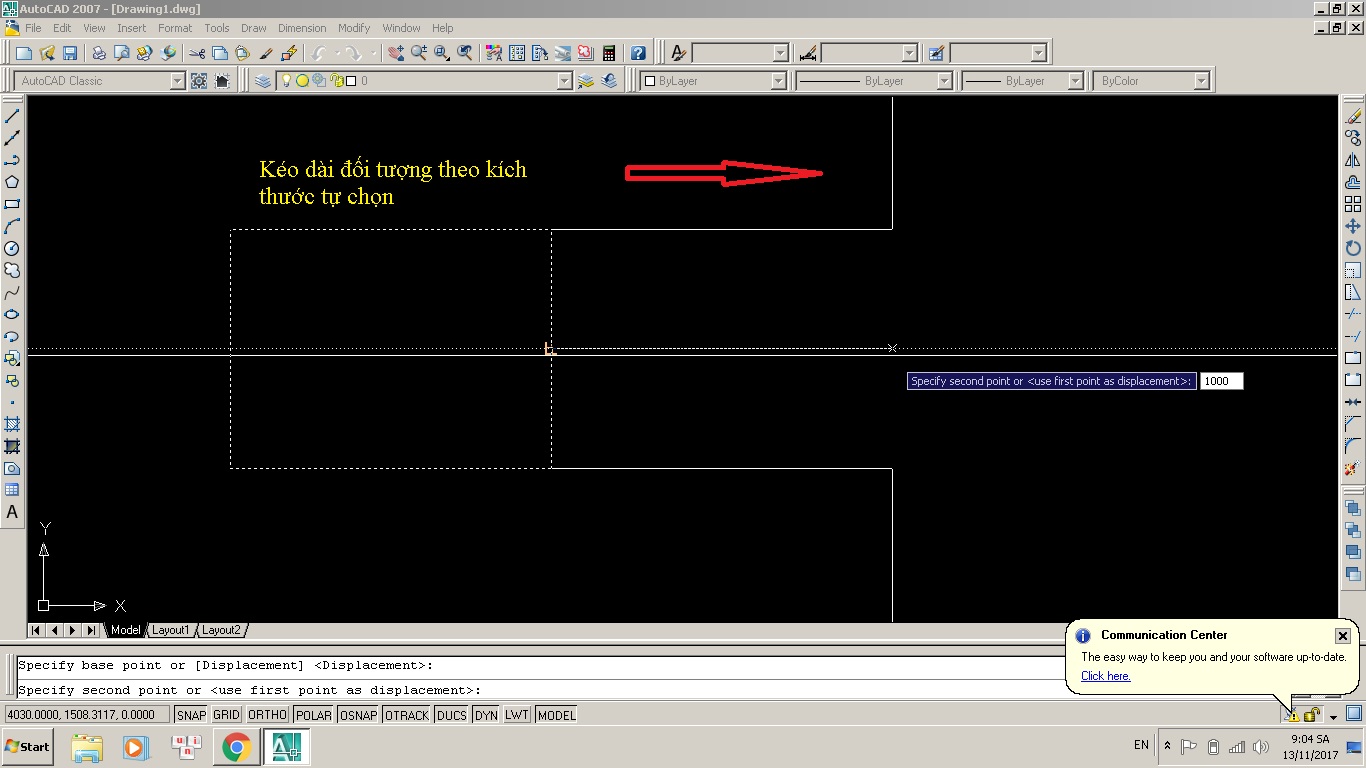Open QuickCalc from the toolbar
Viewport: 1366px width, 768px height.
coord(609,52)
